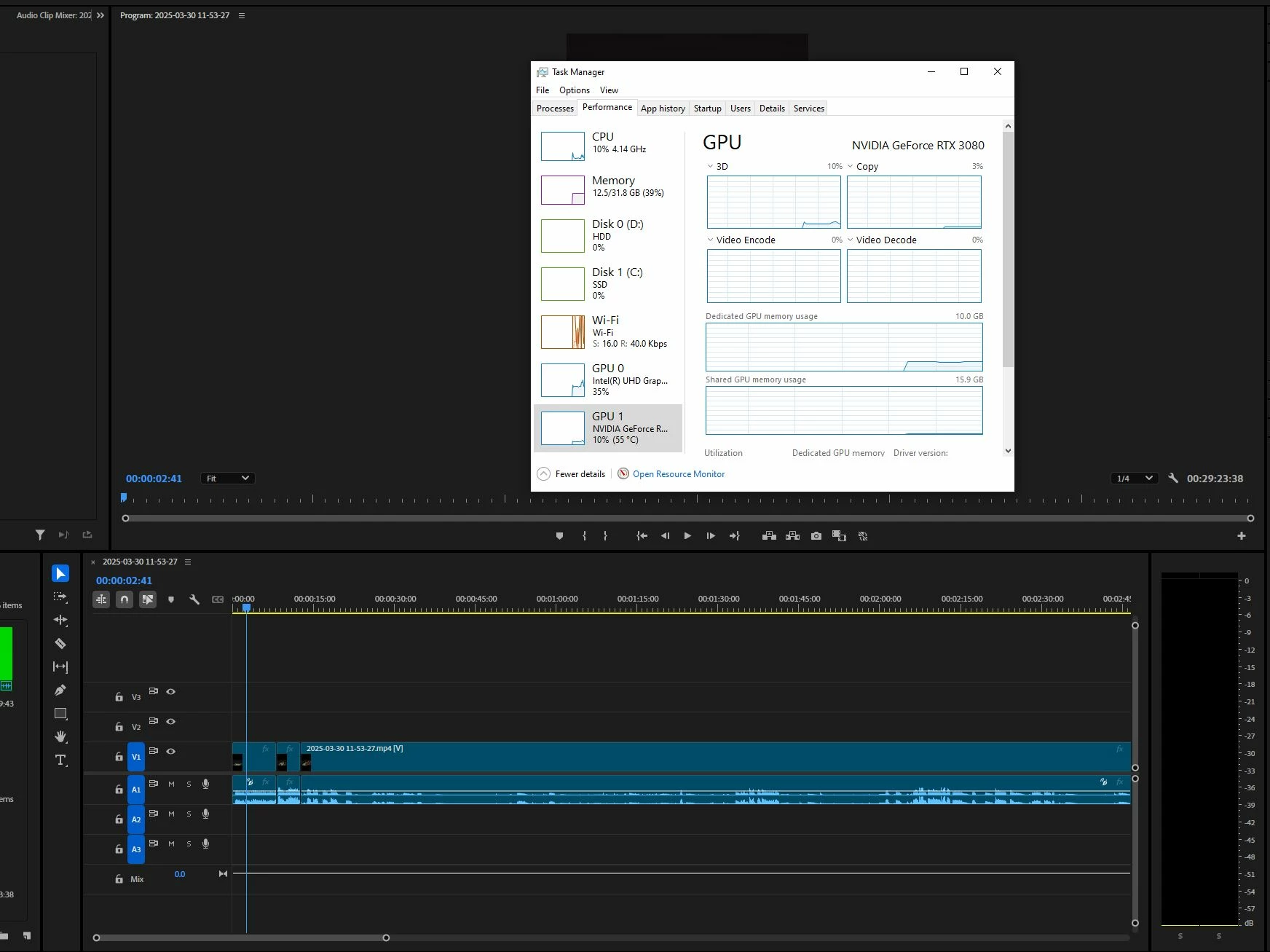The height and width of the screenshot is (952, 1270).
Task: Select the Slip tool
Action: pos(60,667)
